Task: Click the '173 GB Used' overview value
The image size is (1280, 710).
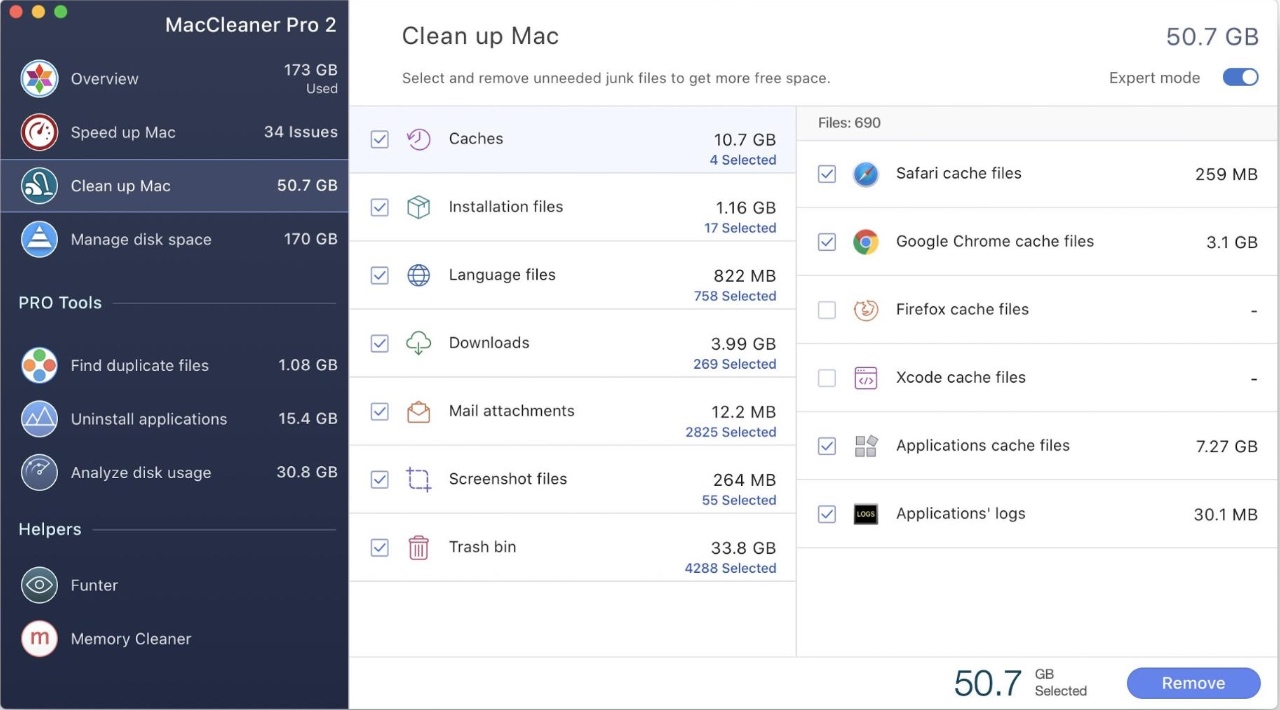Action: pyautogui.click(x=310, y=78)
